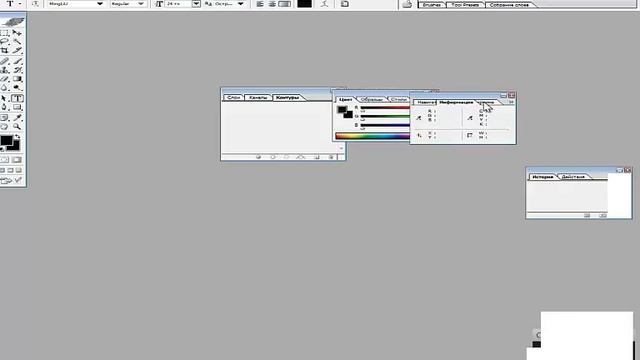Image resolution: width=640 pixels, height=360 pixels.
Task: Open the font family dropdown
Action: pyautogui.click(x=100, y=4)
